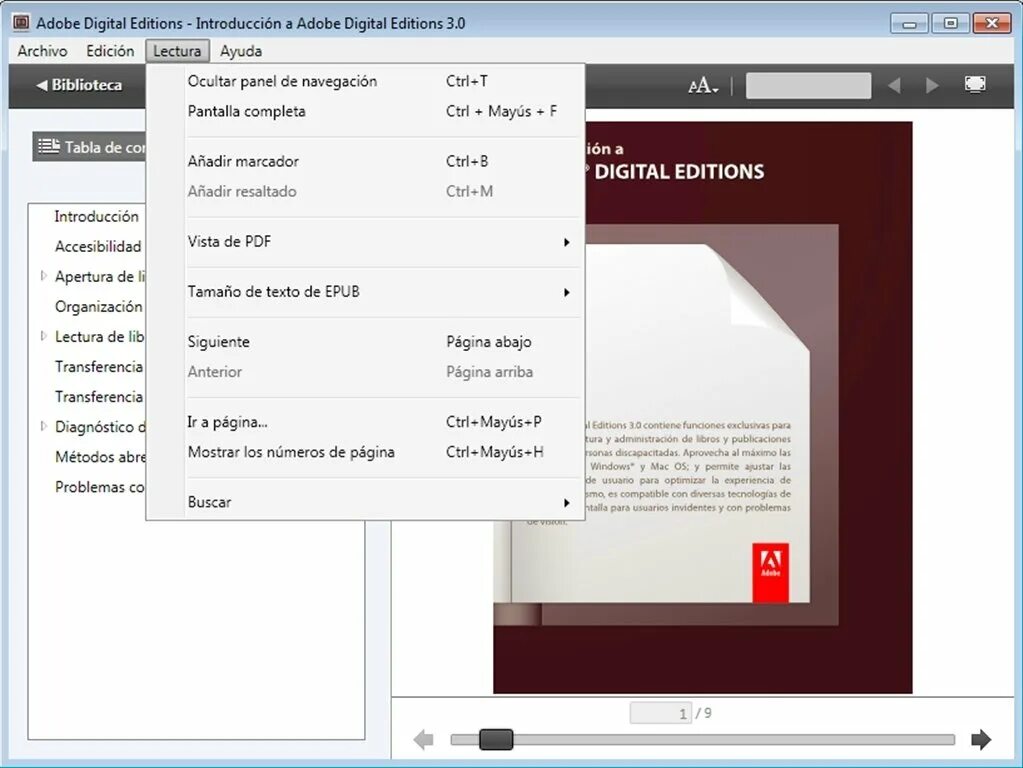Click the next page arrow at bottom
Screen dimensions: 1023x768
981,739
